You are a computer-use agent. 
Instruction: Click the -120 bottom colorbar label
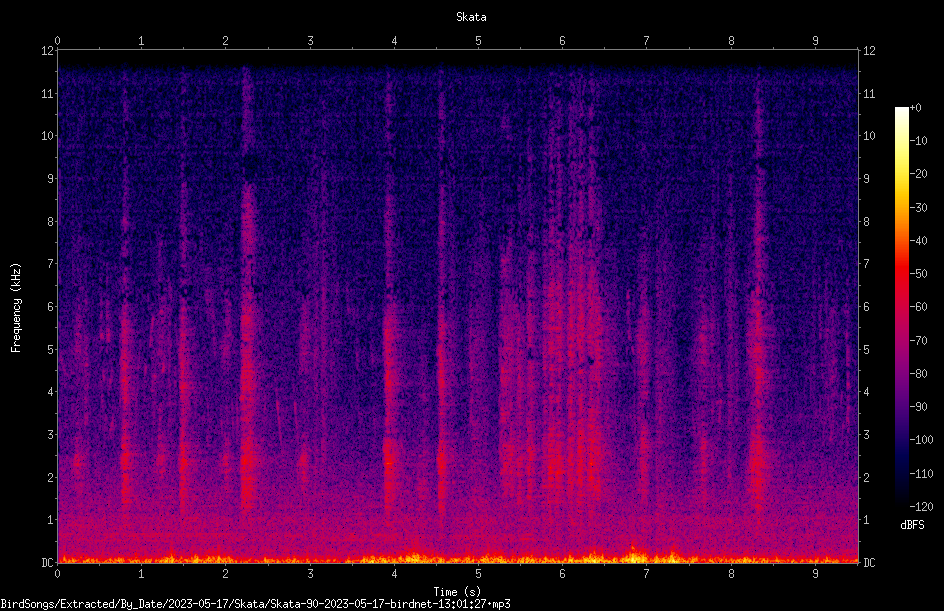(921, 507)
